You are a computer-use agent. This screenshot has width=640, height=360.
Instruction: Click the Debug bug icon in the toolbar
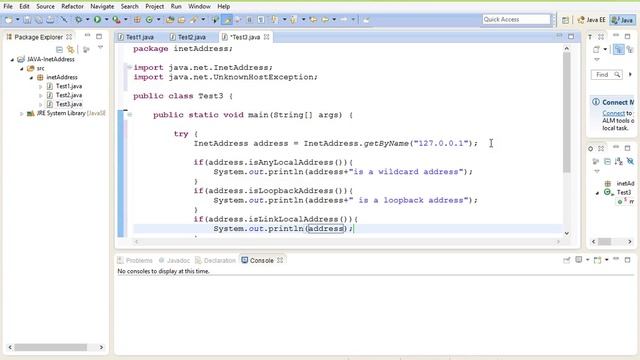(78, 20)
